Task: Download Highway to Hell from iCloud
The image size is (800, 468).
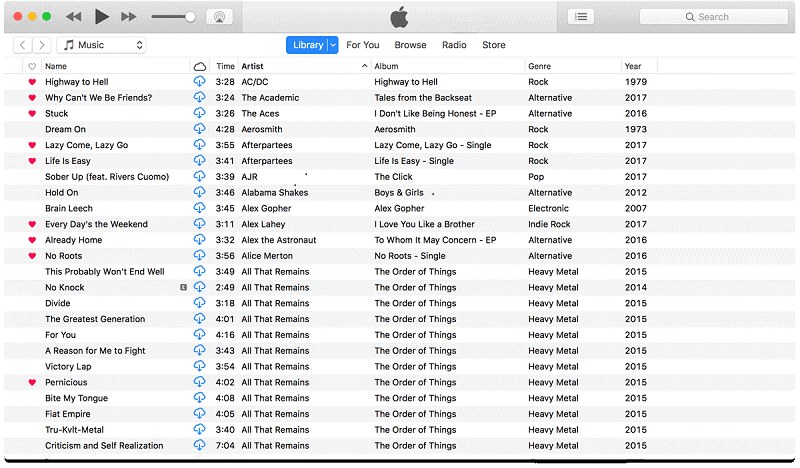Action: (199, 81)
